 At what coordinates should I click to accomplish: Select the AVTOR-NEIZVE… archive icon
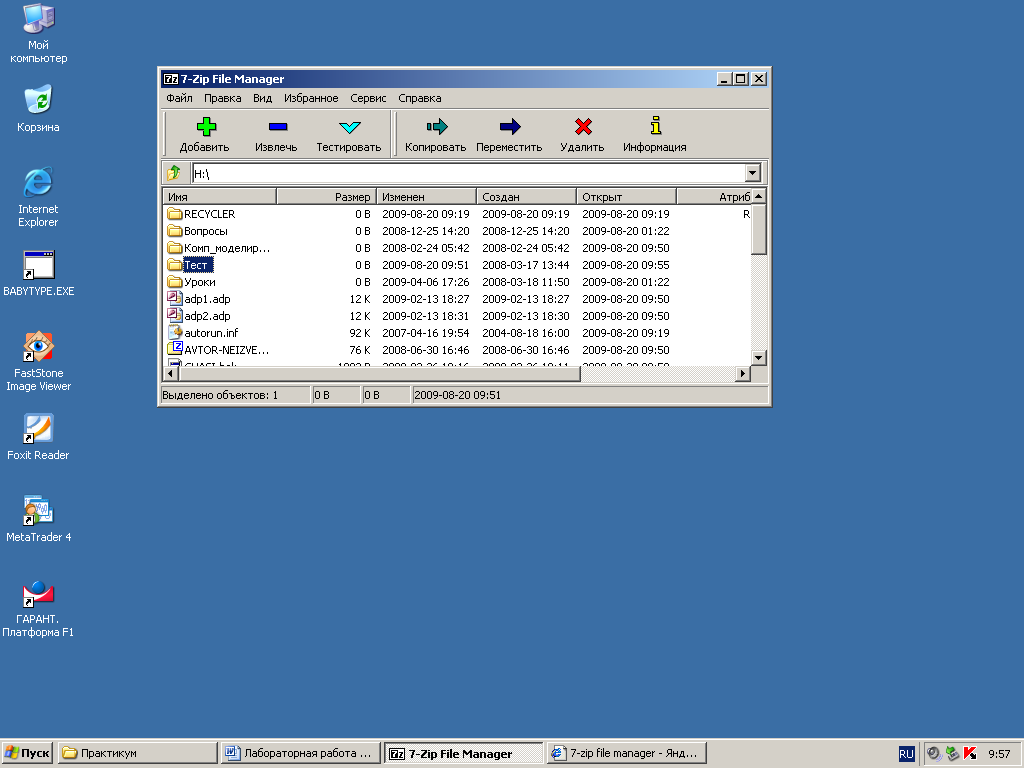pos(174,349)
